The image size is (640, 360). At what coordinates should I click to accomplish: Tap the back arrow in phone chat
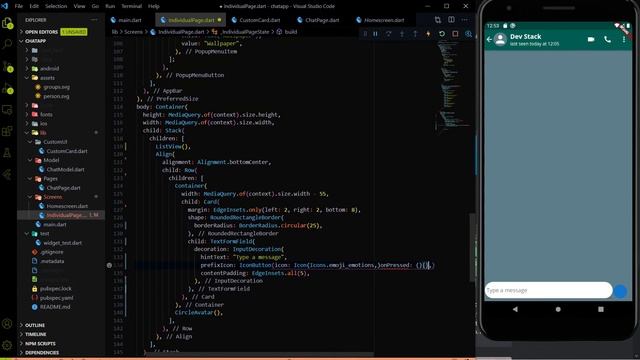tap(489, 40)
